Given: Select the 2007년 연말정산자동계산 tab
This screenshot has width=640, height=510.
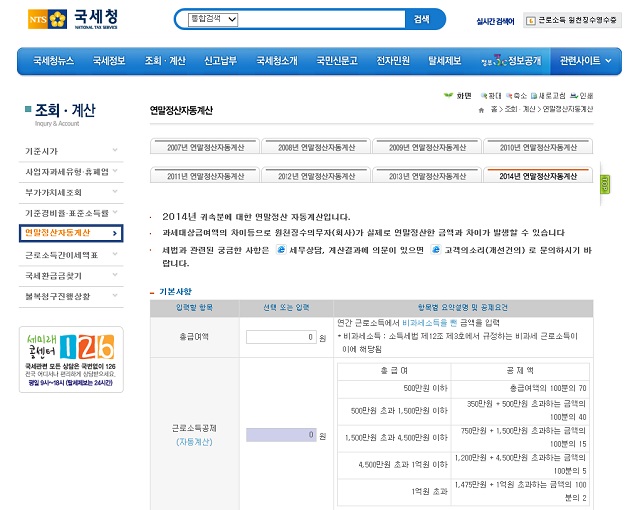Looking at the screenshot, I should [205, 147].
